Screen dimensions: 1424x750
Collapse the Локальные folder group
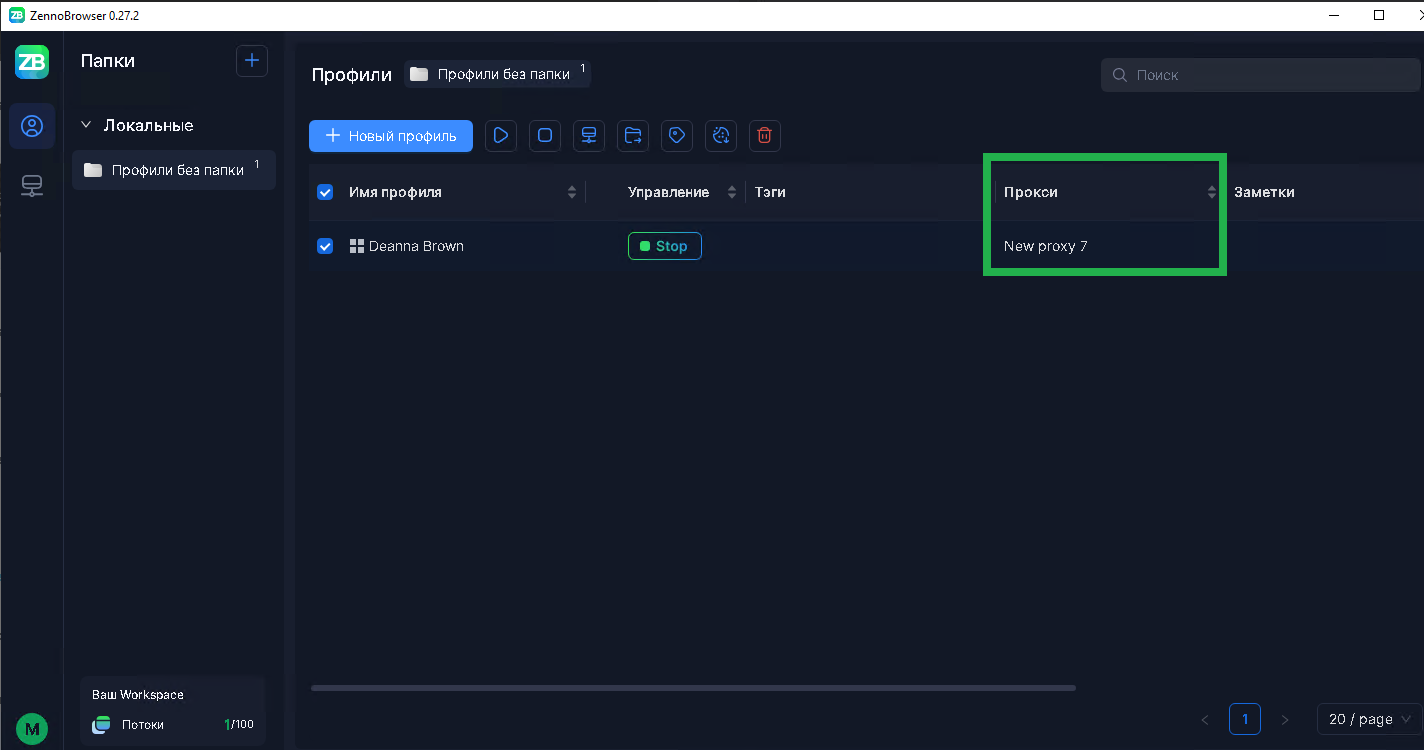click(86, 126)
